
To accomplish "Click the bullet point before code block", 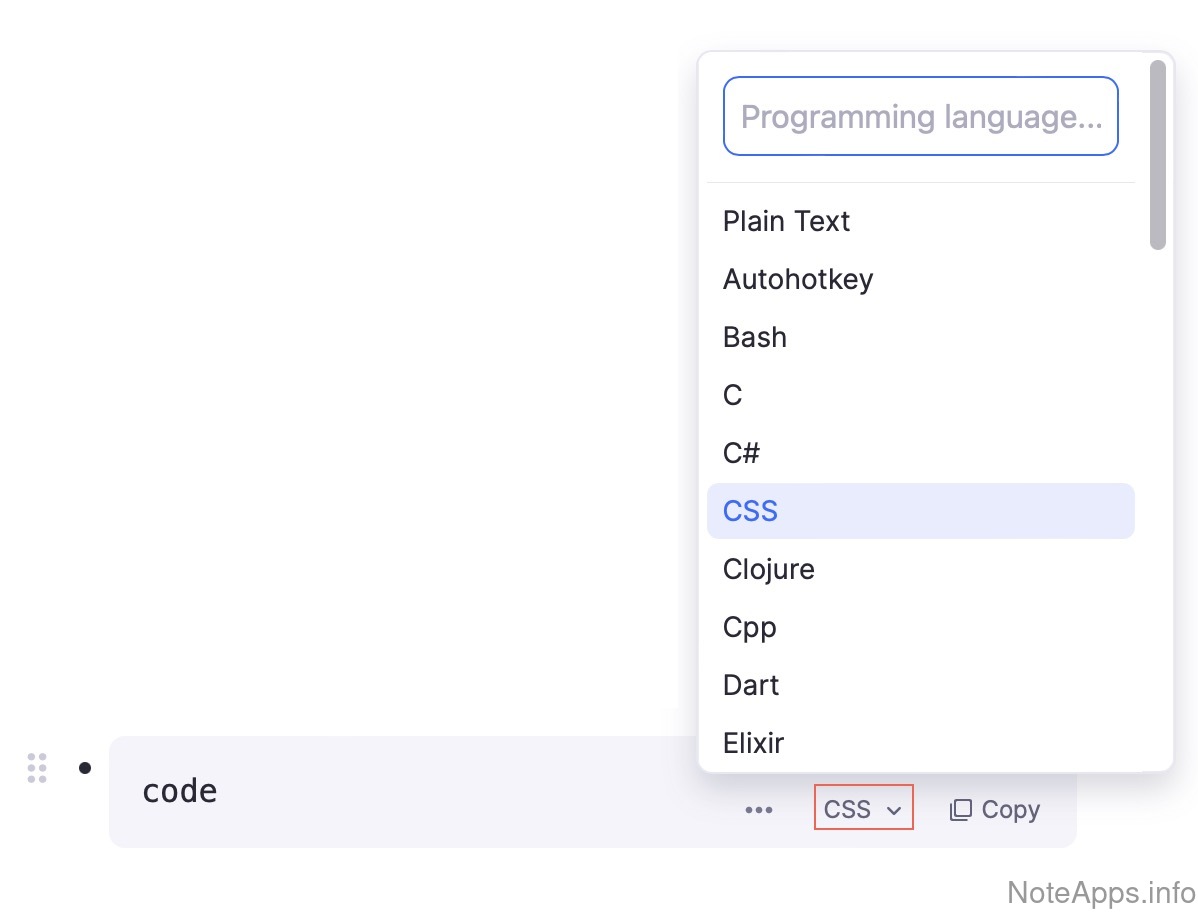I will pos(85,768).
